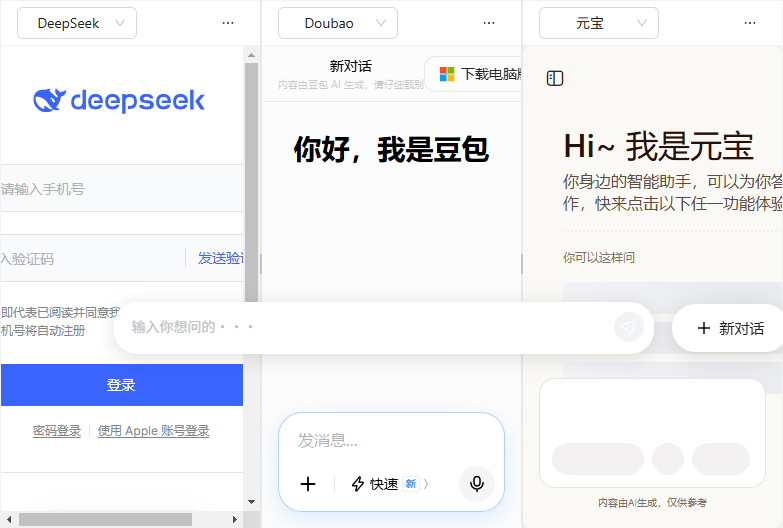Choose the 密码登录 link
This screenshot has width=783, height=528.
(x=56, y=431)
